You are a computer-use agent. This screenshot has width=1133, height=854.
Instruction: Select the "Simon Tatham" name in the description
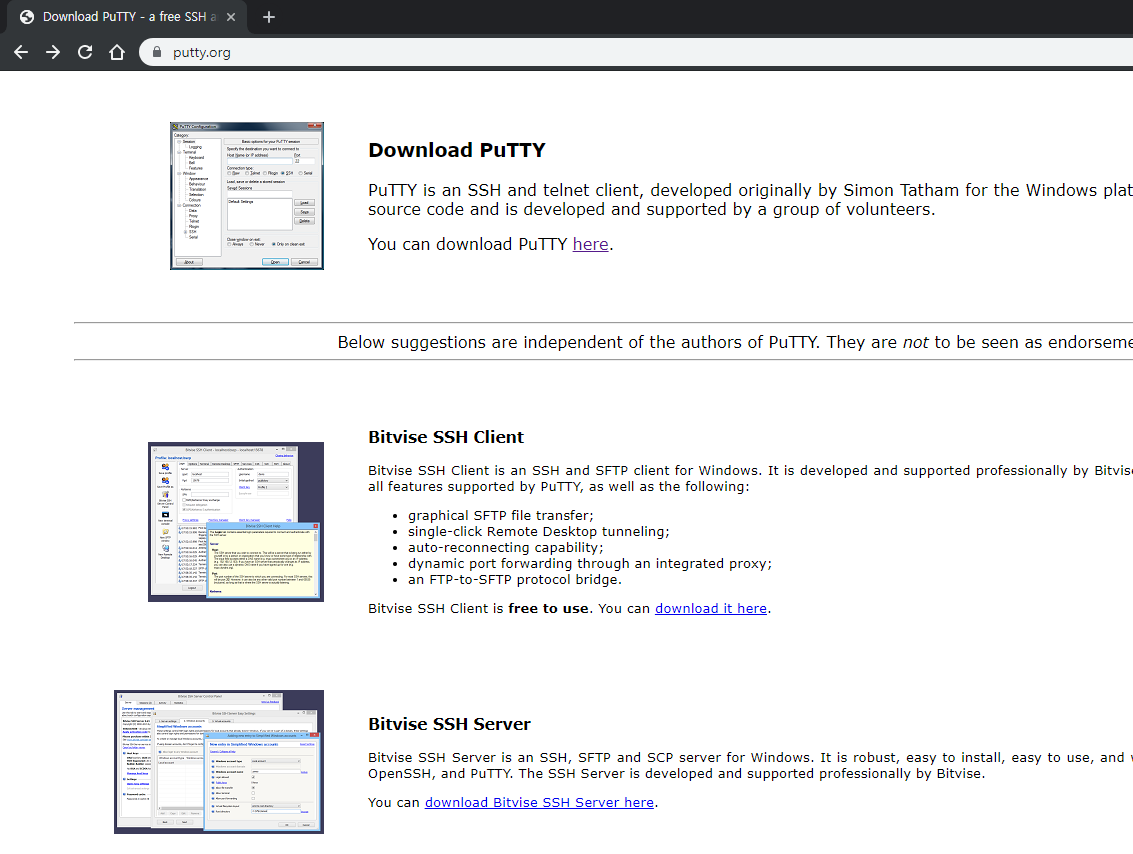[902, 190]
